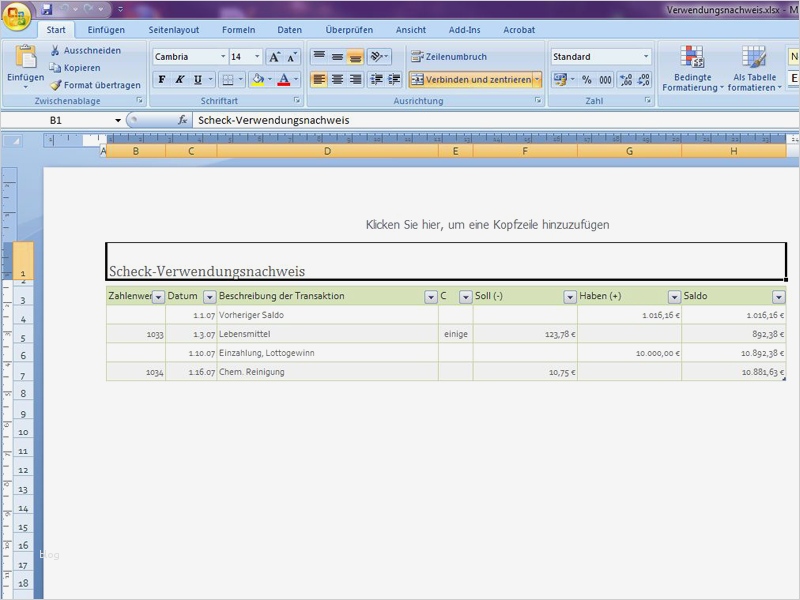Open the Daten tab
800x600 pixels.
pos(289,30)
